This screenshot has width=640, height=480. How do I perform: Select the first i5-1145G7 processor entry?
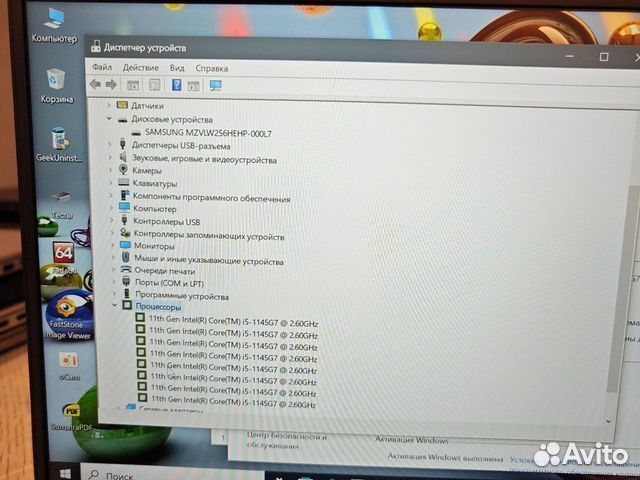point(233,321)
